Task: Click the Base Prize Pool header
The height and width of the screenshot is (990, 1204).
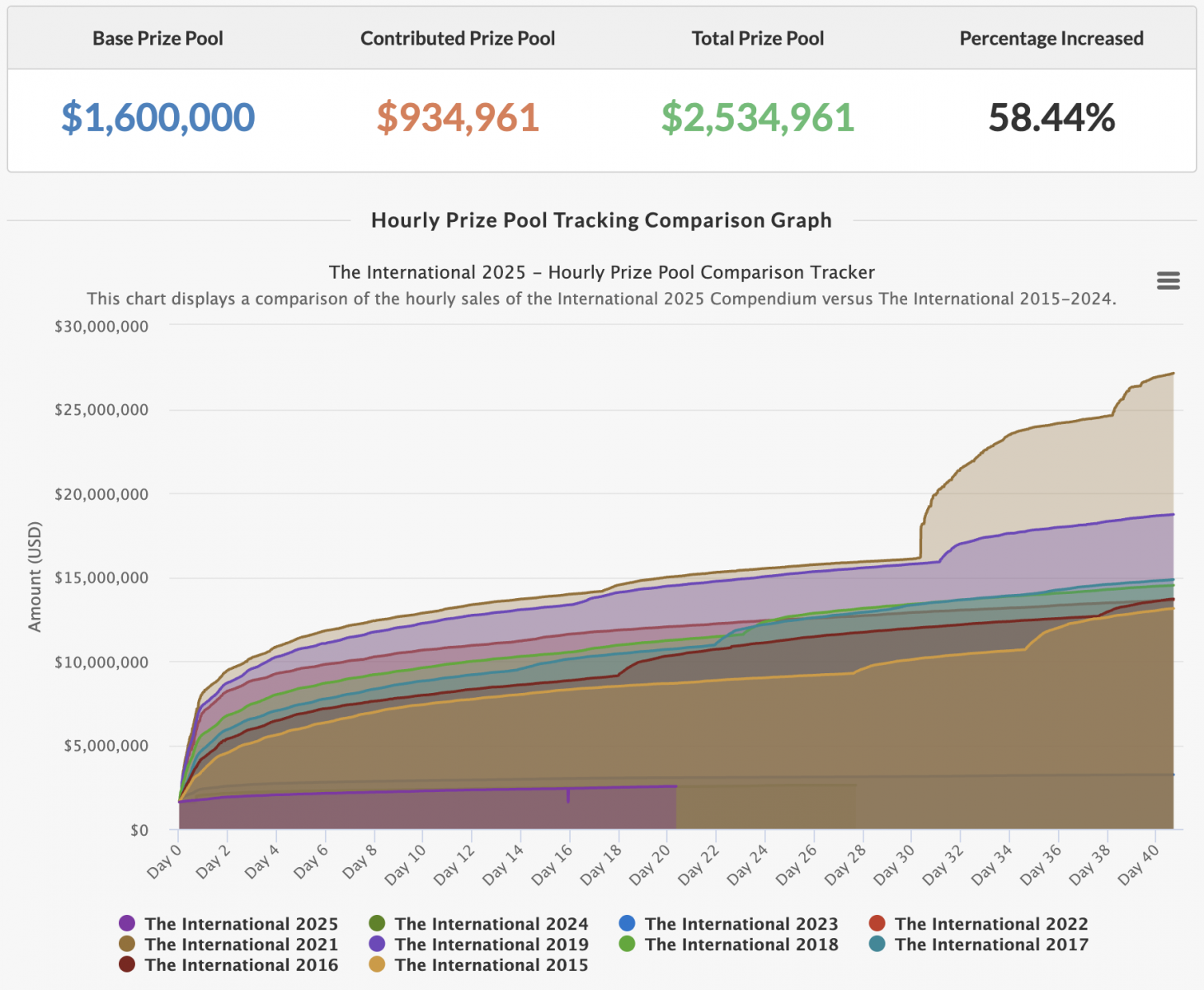Action: click(x=158, y=39)
